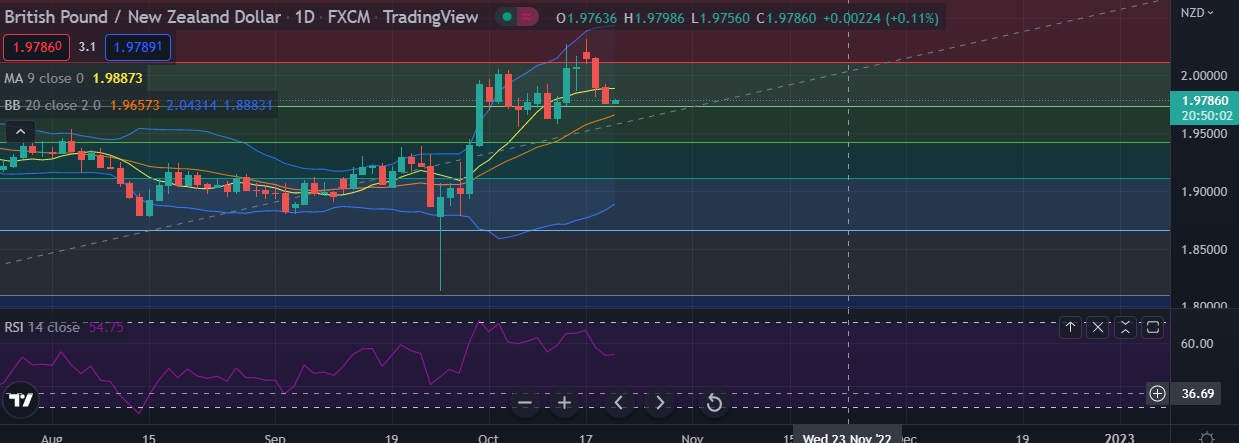Screen dimensions: 1239x443
Task: Click the TradingView logo in the corner
Action: [x=21, y=400]
